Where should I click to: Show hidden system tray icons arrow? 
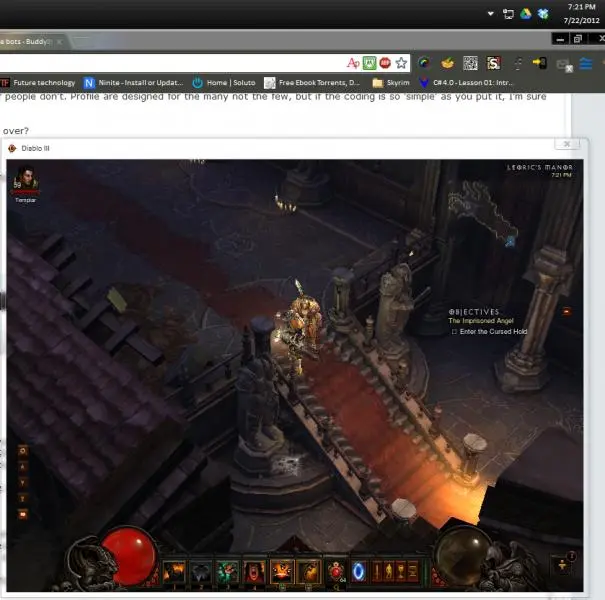click(490, 14)
